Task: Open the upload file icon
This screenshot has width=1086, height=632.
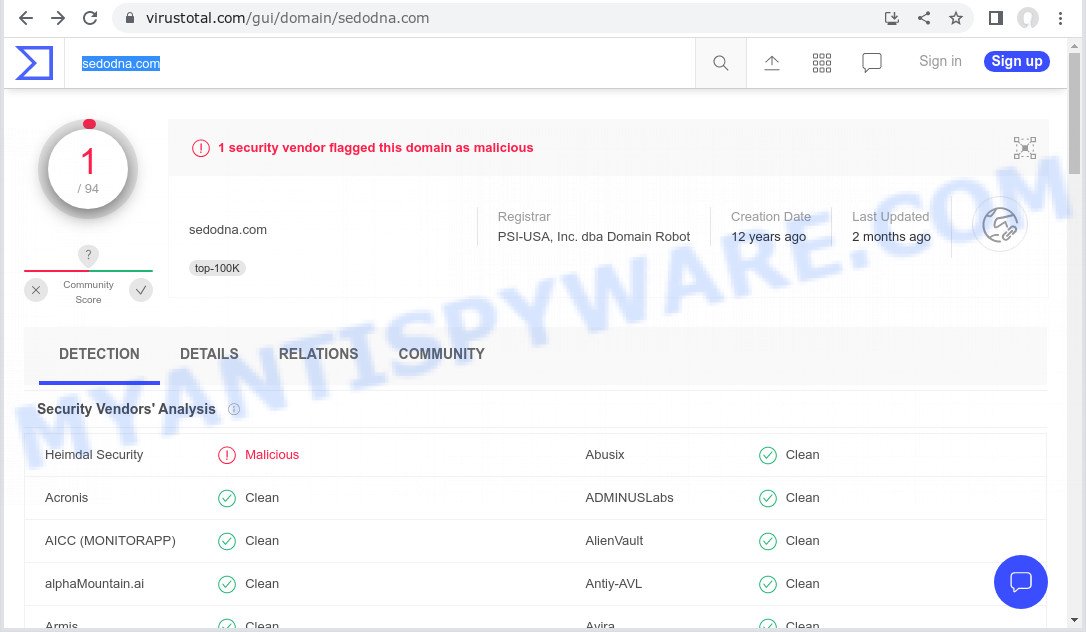Action: [772, 63]
